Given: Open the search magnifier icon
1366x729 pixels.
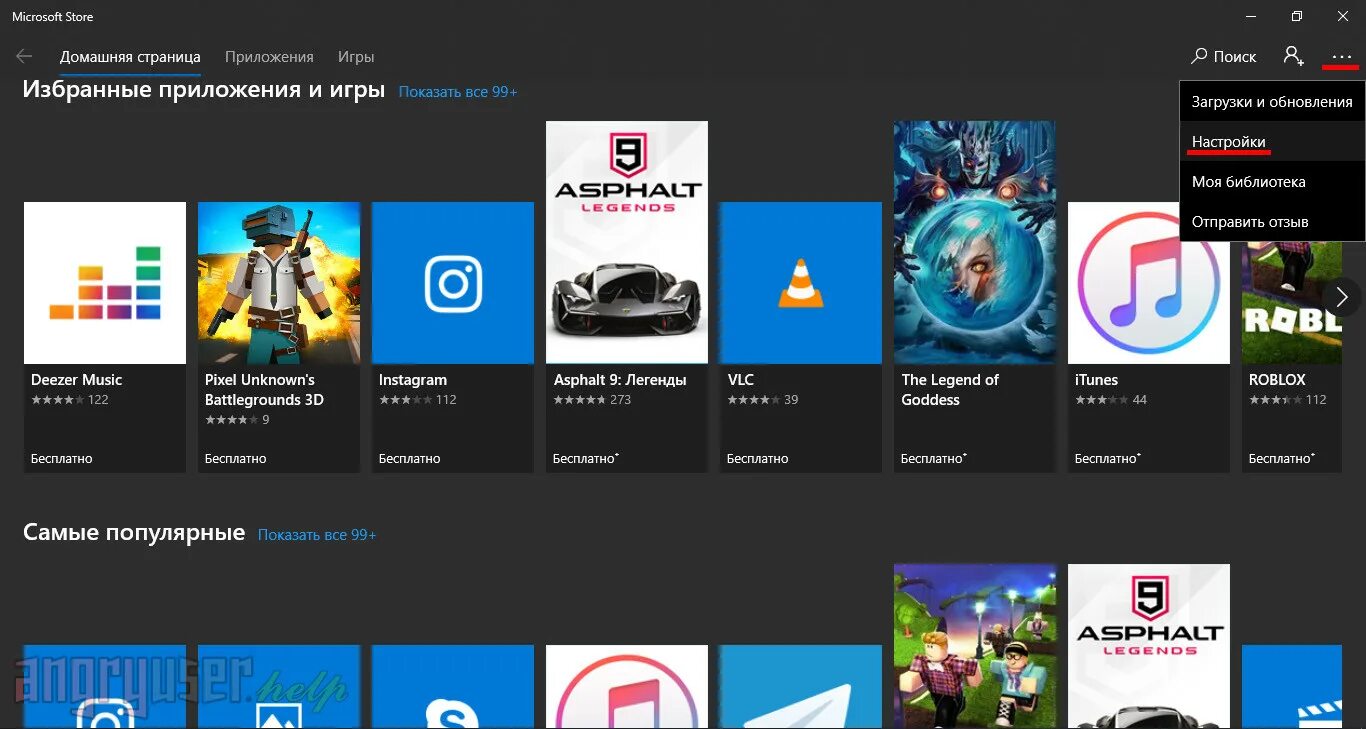Looking at the screenshot, I should [1200, 56].
